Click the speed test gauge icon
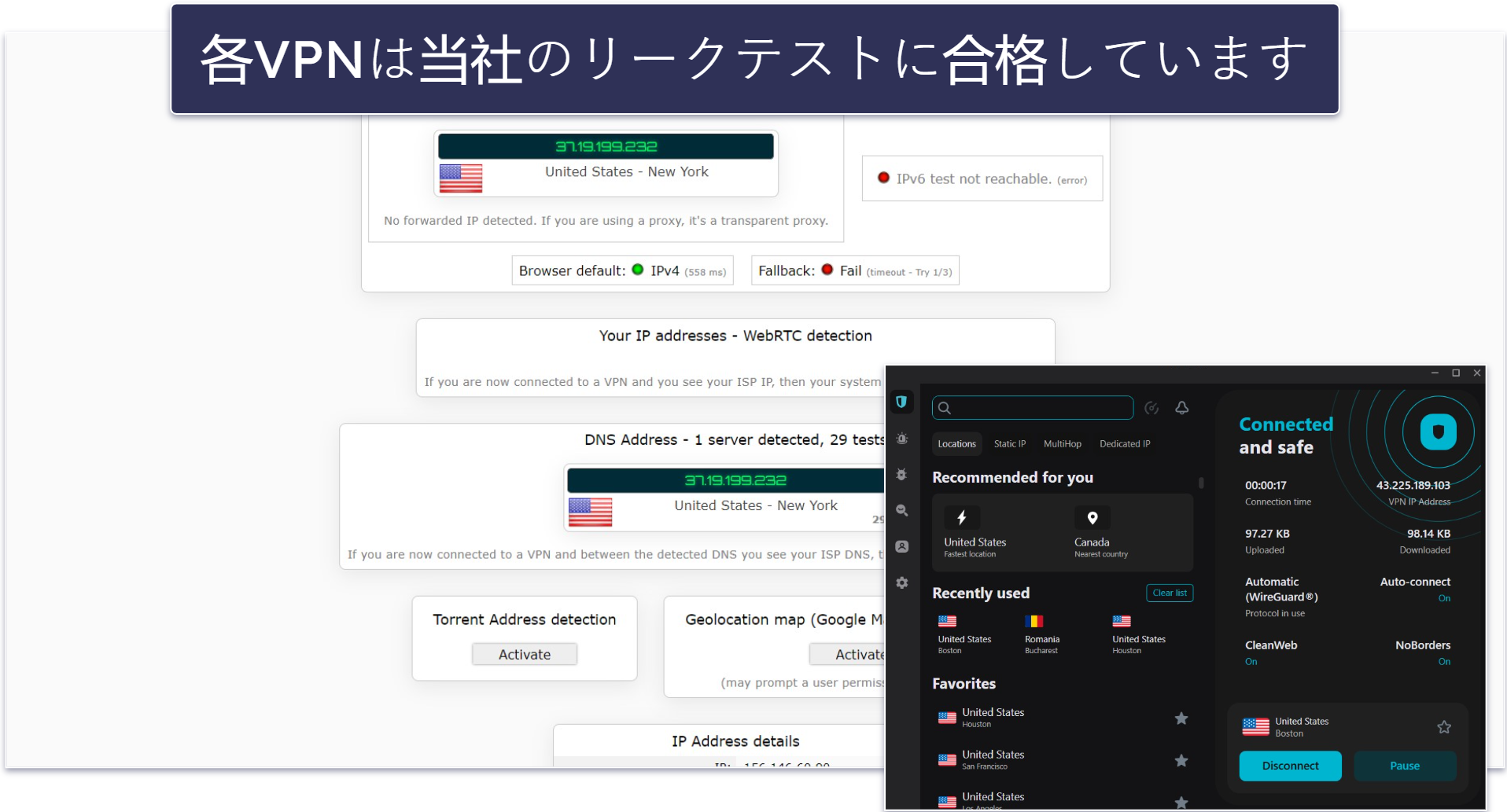The height and width of the screenshot is (812, 1507). pos(1151,408)
